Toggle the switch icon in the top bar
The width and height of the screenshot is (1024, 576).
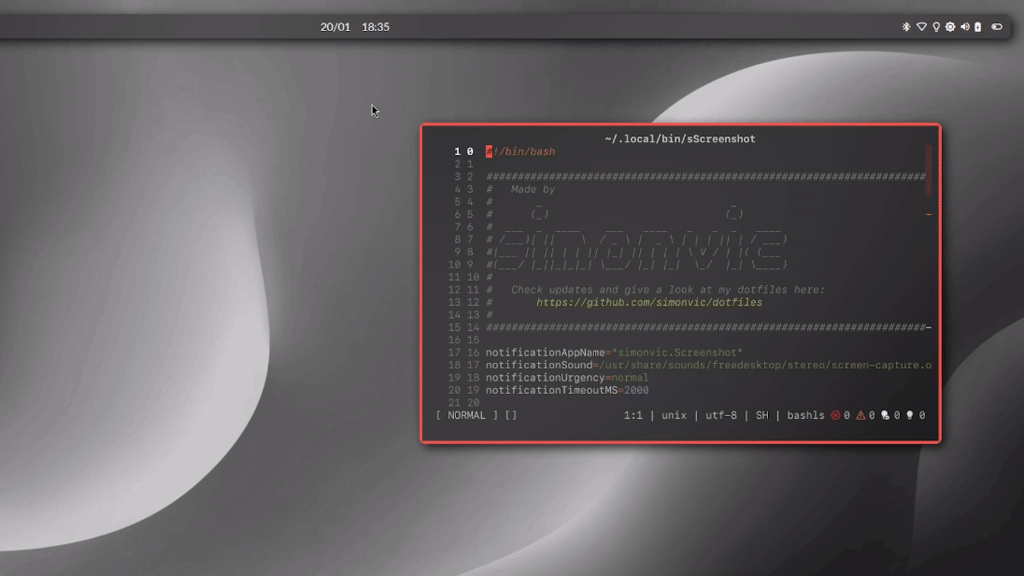[997, 27]
